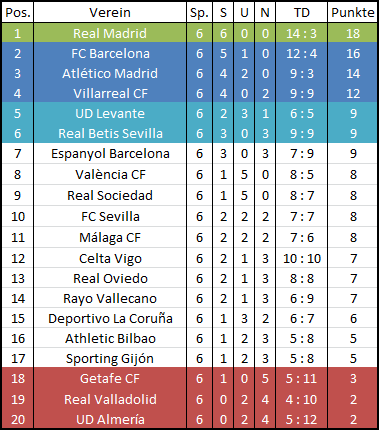Click the Athletic Bilbao entry
Image resolution: width=379 pixels, height=430 pixels.
tap(110, 339)
